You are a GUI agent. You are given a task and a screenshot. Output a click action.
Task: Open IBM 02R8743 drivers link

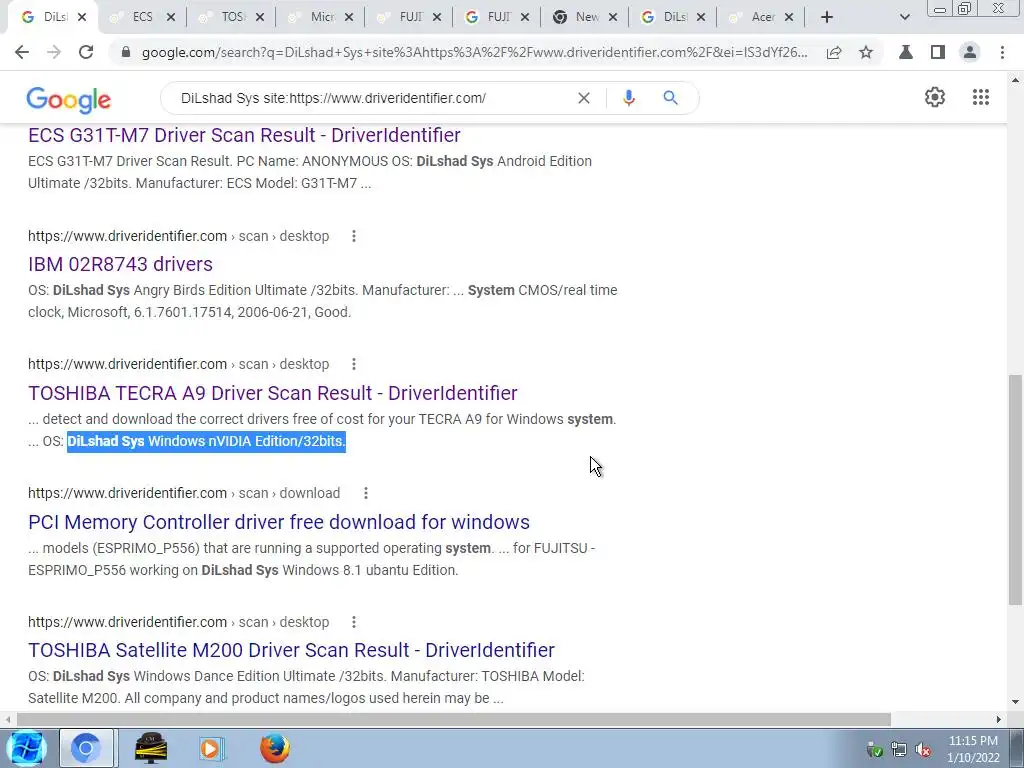(x=120, y=264)
